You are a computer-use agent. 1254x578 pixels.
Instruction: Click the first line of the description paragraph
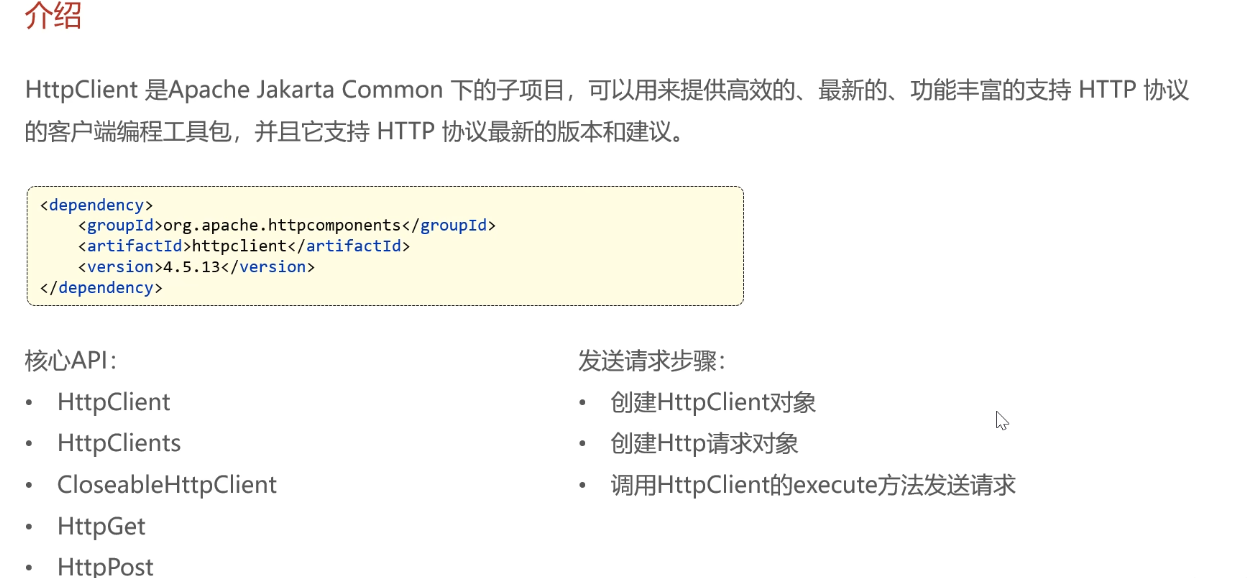607,90
